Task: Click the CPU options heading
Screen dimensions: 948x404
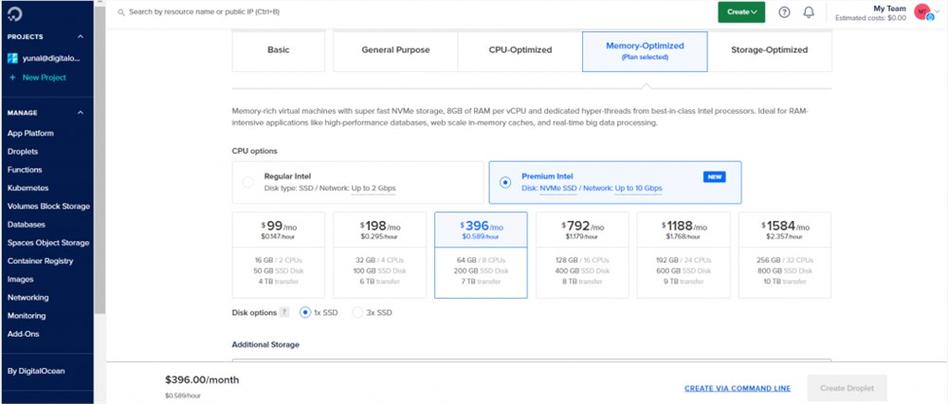Action: tap(255, 151)
